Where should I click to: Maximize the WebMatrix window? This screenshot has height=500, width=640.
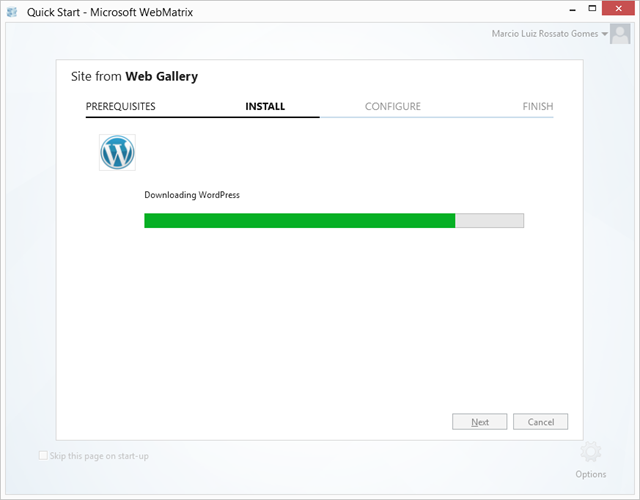[x=592, y=9]
